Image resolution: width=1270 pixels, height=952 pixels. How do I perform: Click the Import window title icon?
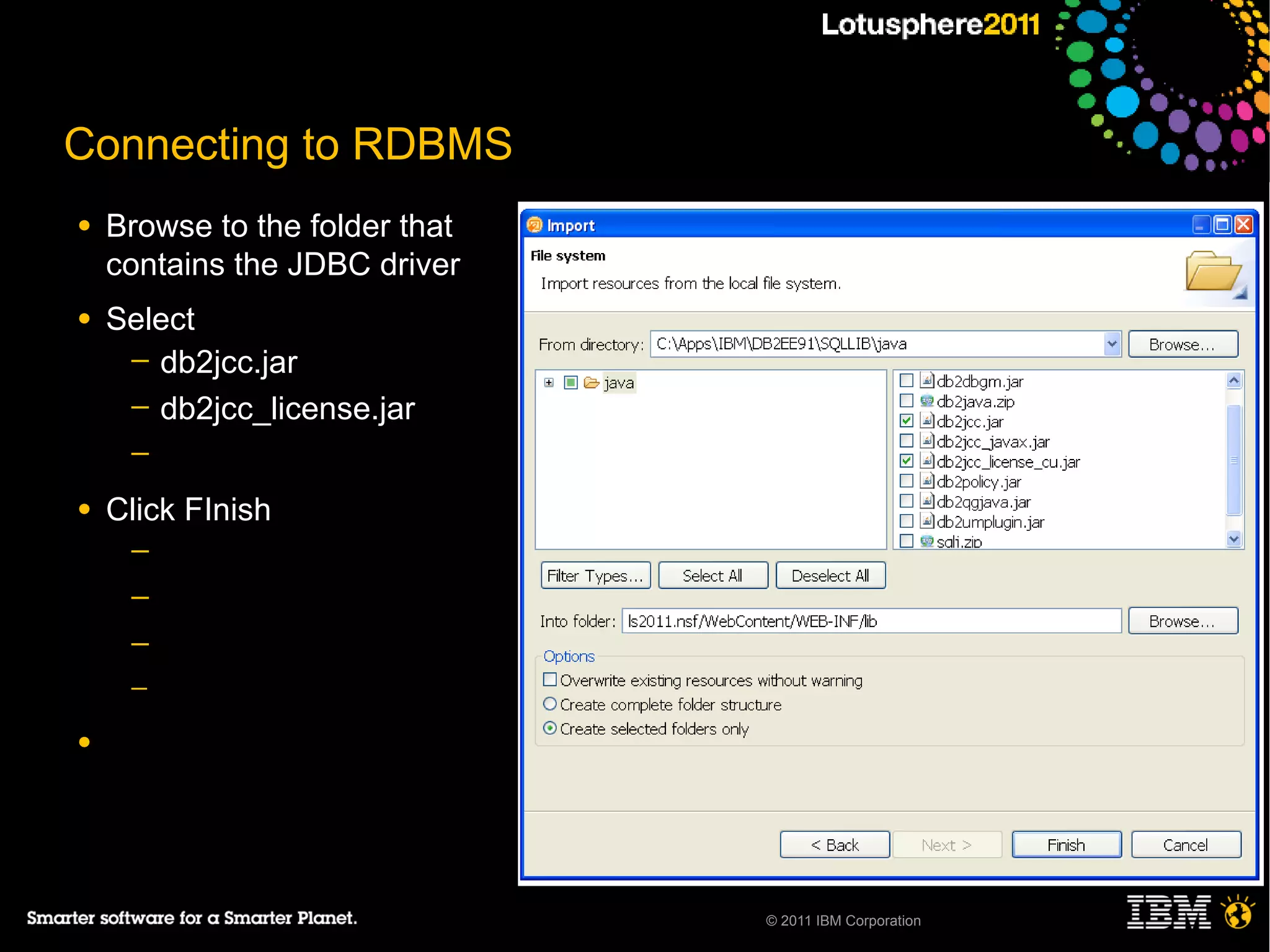pos(535,225)
